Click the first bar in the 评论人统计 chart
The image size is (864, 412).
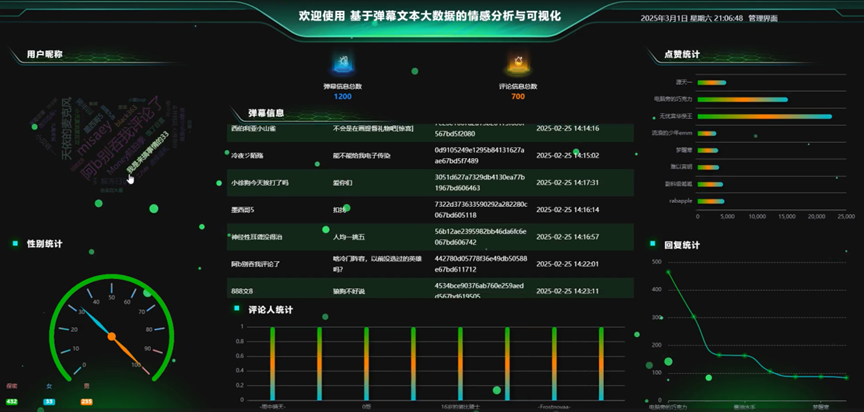pos(273,364)
